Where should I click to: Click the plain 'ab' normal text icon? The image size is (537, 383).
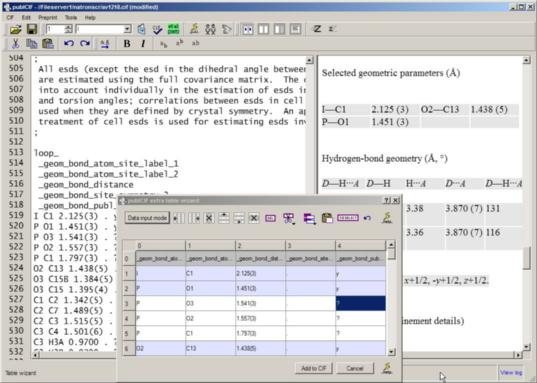click(x=195, y=44)
